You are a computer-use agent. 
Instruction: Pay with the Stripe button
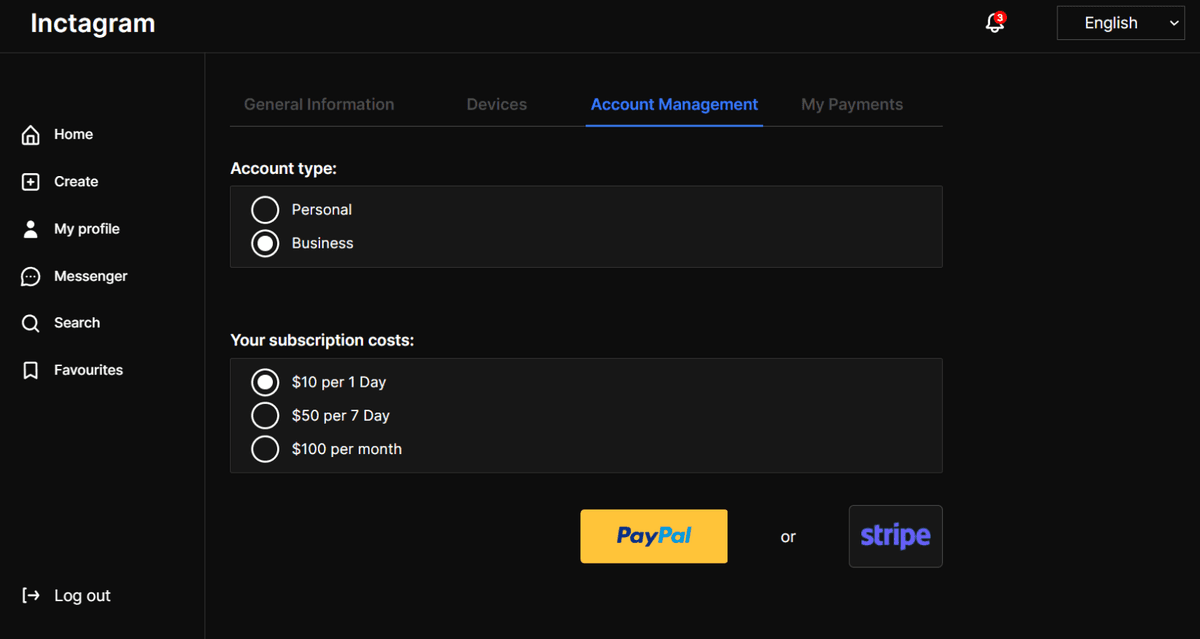pyautogui.click(x=896, y=536)
